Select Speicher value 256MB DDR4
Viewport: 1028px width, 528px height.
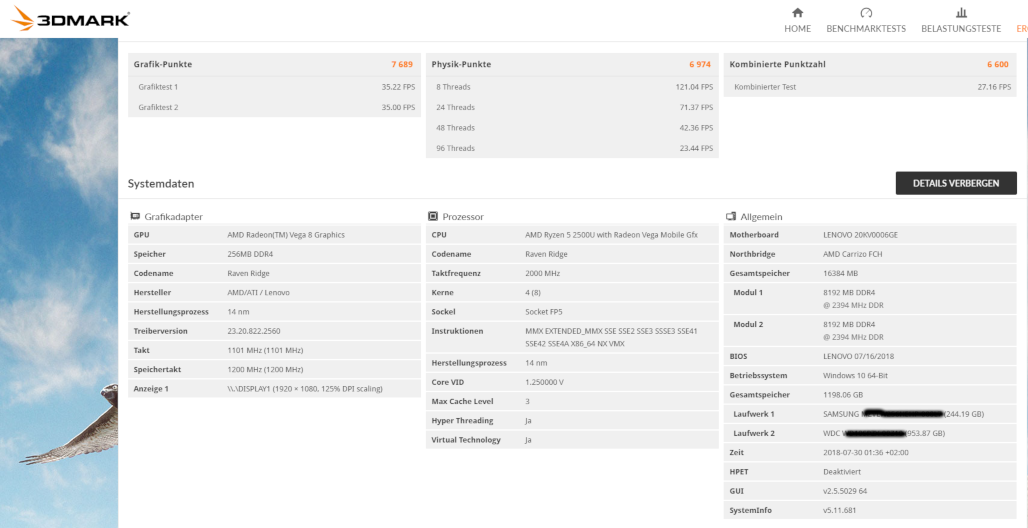[x=251, y=254]
